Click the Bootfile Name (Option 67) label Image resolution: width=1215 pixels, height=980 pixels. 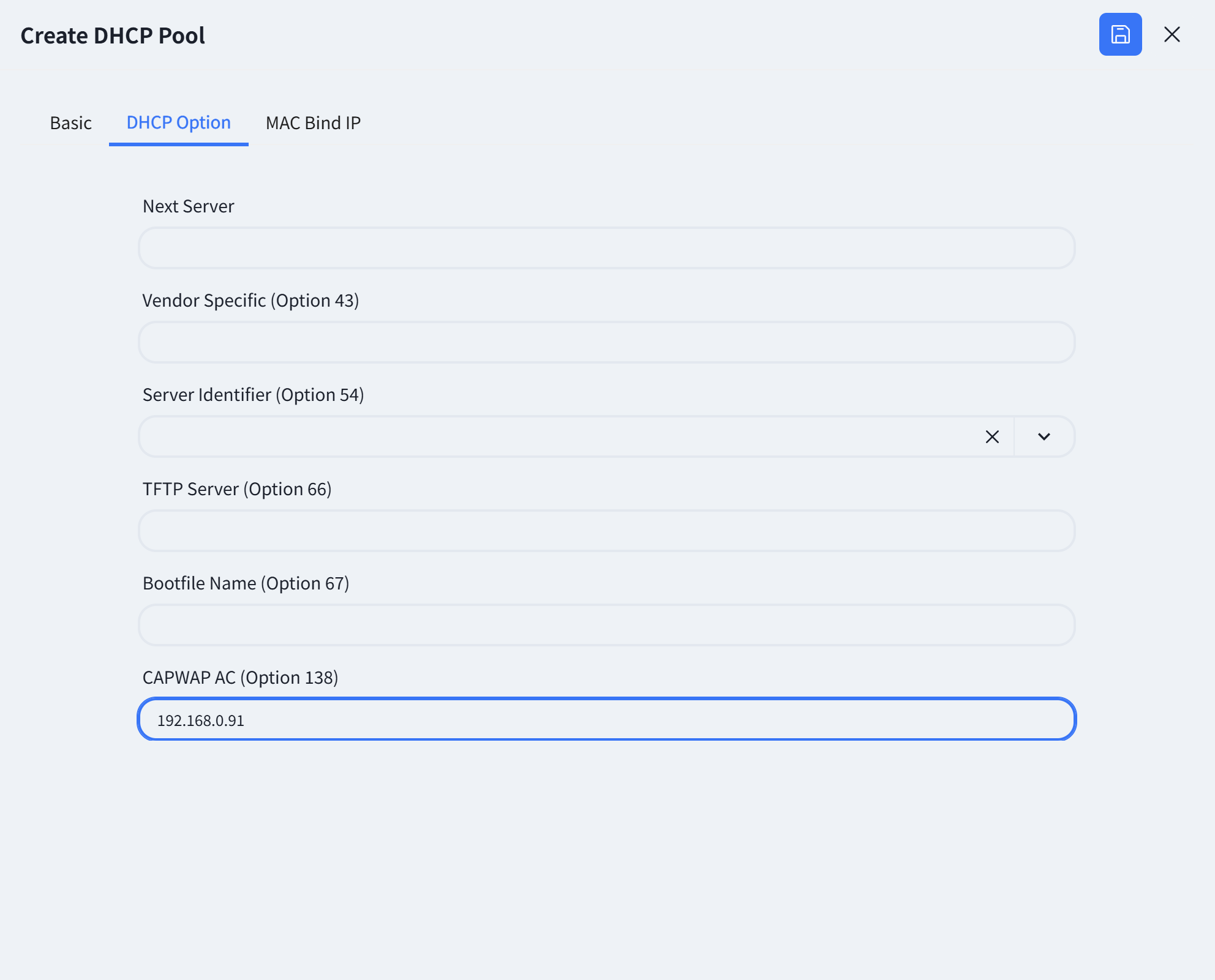(246, 583)
